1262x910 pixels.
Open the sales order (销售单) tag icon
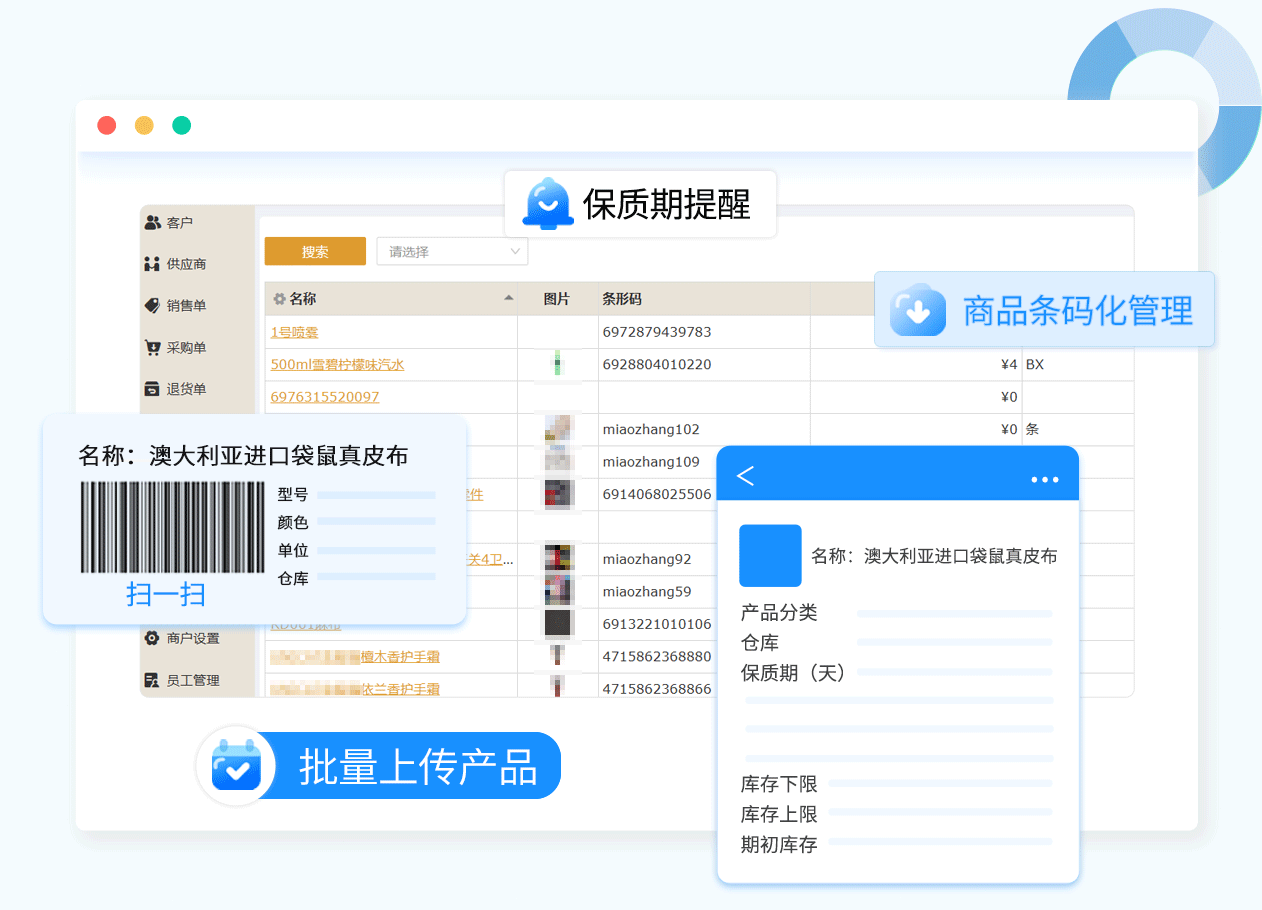[152, 306]
